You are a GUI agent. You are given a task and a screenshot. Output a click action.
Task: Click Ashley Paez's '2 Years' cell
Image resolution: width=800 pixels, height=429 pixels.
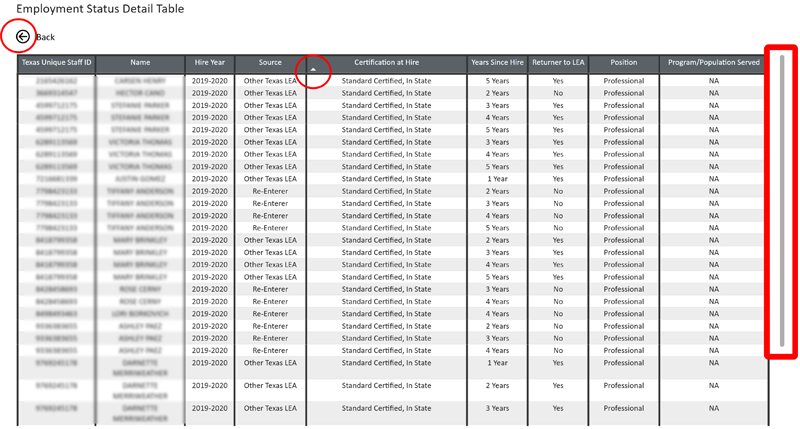[497, 326]
